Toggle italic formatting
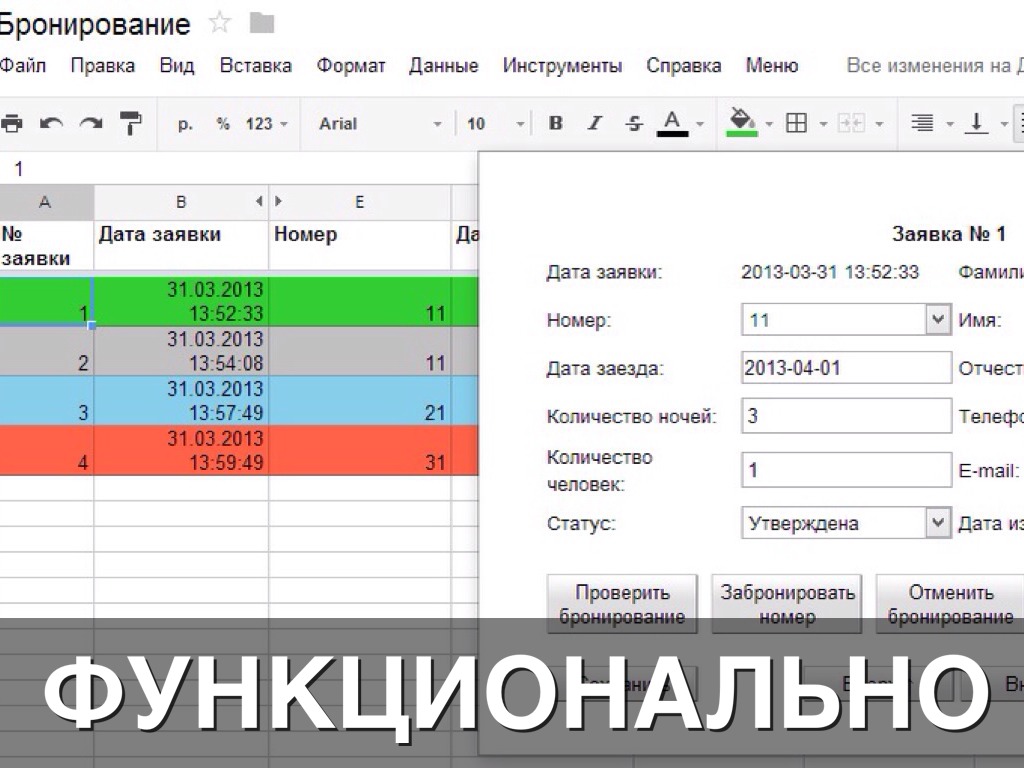Screen dimensions: 1024x768 point(595,124)
